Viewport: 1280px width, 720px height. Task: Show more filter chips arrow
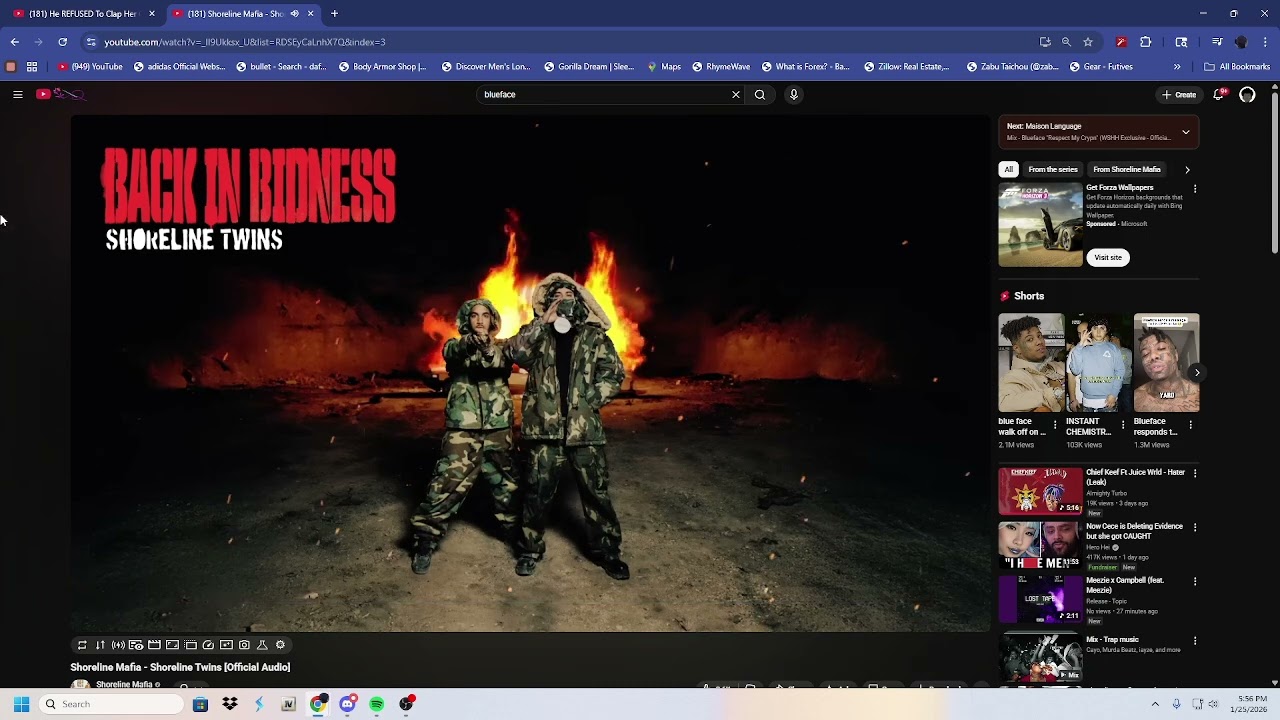pos(1187,169)
